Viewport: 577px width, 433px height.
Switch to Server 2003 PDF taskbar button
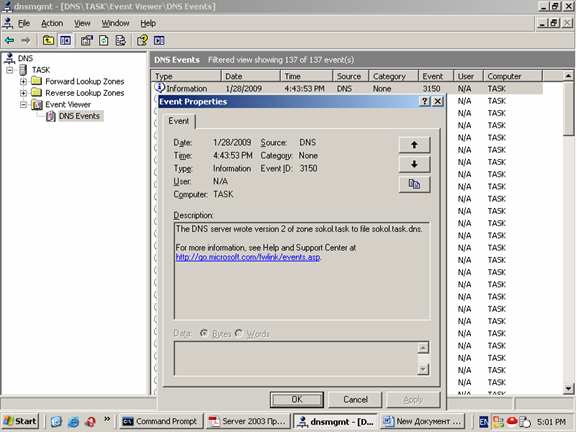coord(248,421)
